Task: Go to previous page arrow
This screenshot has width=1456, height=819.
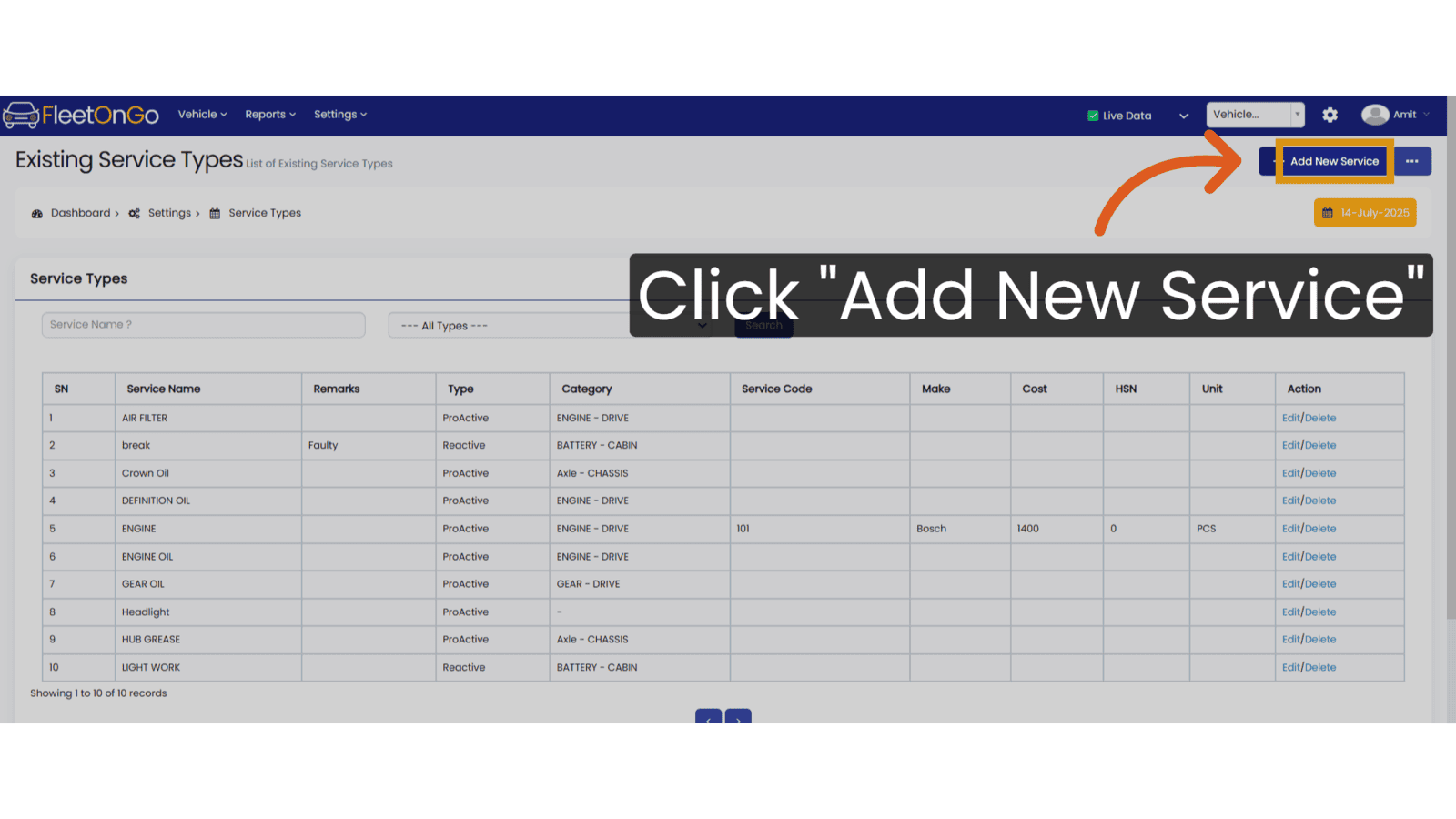Action: [708, 717]
